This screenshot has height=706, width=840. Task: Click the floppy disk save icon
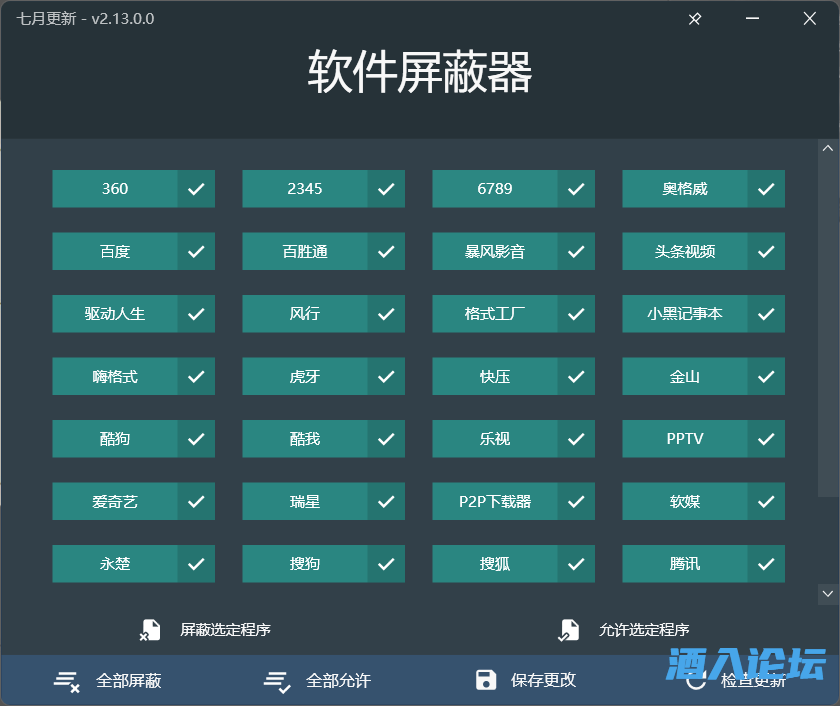coord(486,680)
